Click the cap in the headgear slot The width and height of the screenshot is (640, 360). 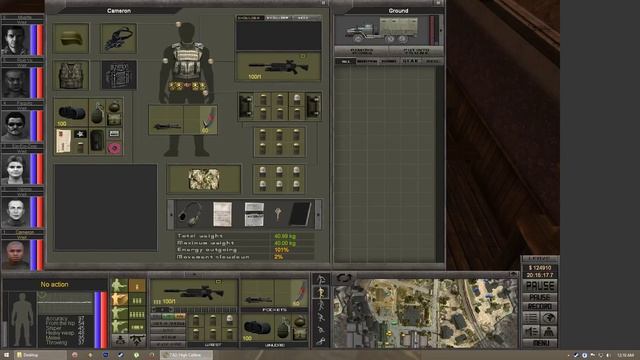click(71, 39)
